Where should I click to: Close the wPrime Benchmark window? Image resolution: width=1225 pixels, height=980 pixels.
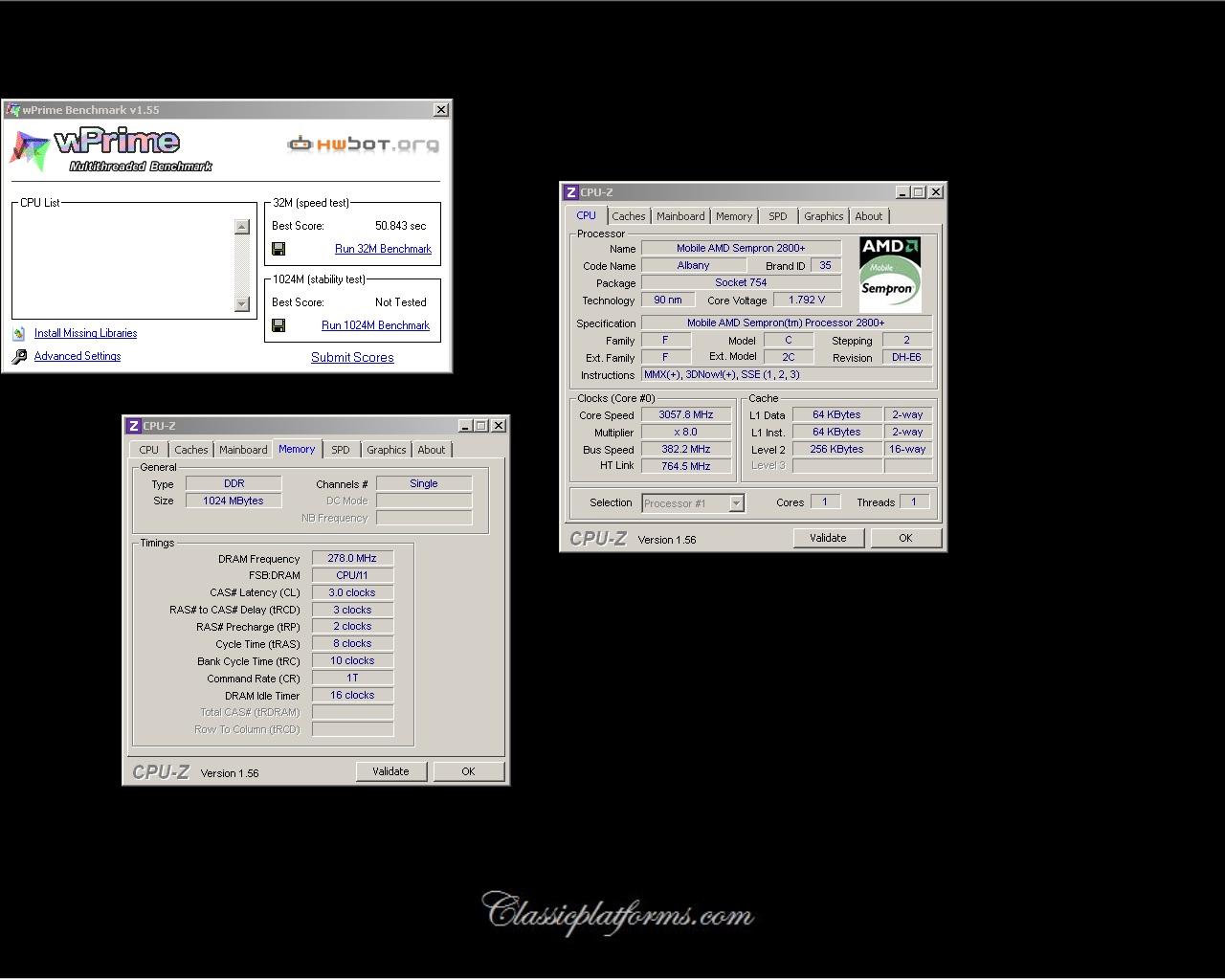pyautogui.click(x=441, y=110)
